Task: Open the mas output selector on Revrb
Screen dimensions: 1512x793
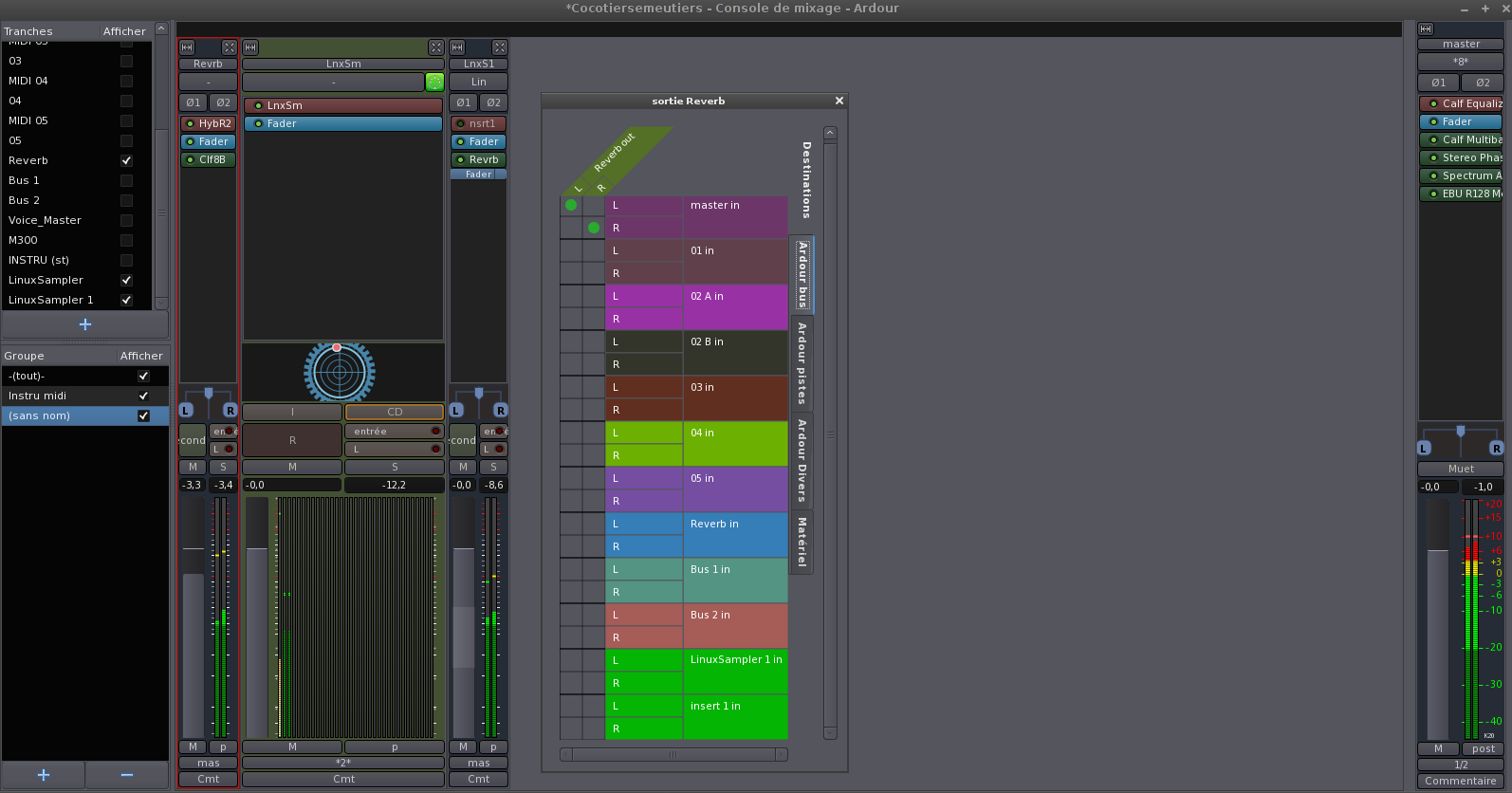Action: (208, 763)
